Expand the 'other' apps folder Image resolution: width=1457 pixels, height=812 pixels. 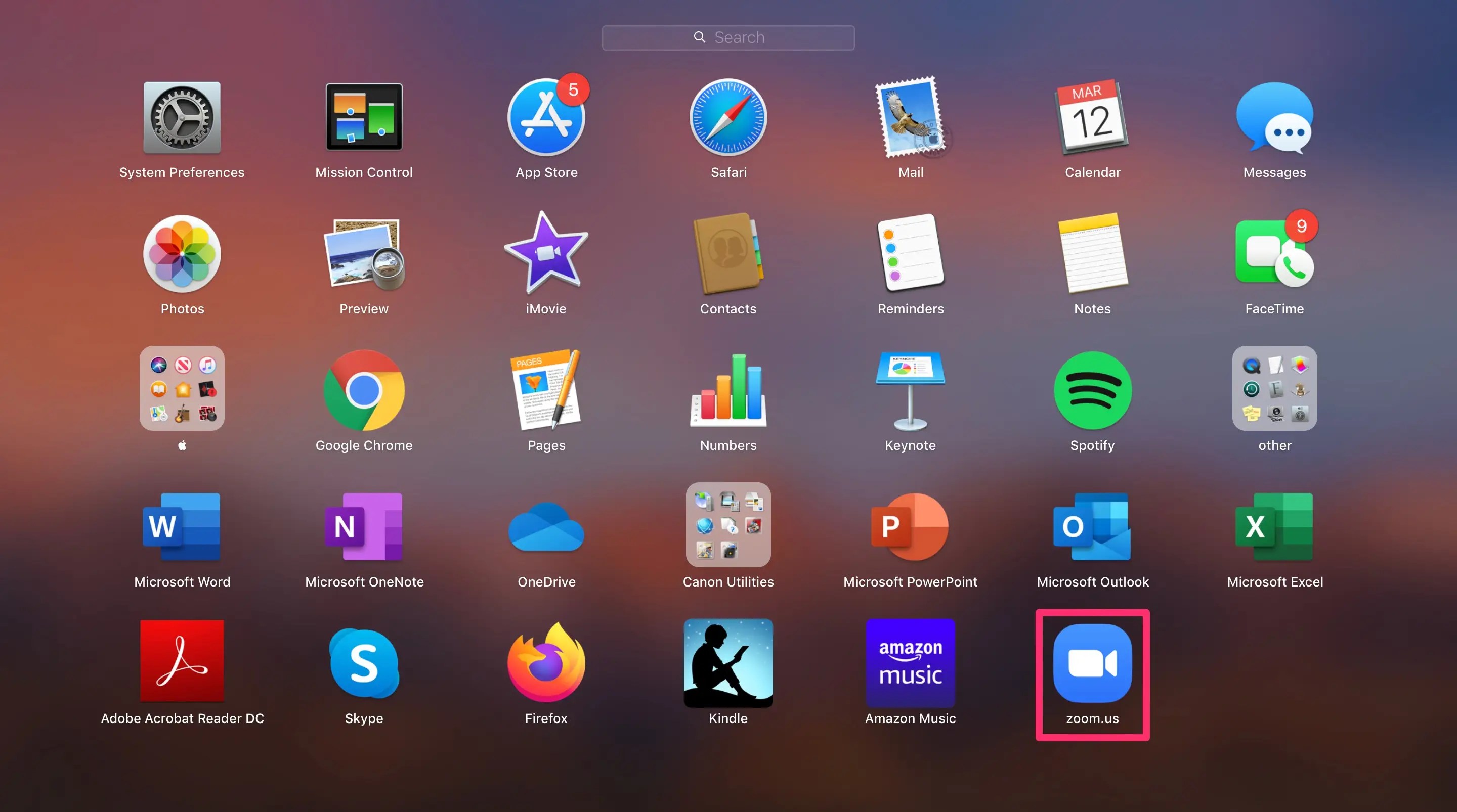[1274, 388]
